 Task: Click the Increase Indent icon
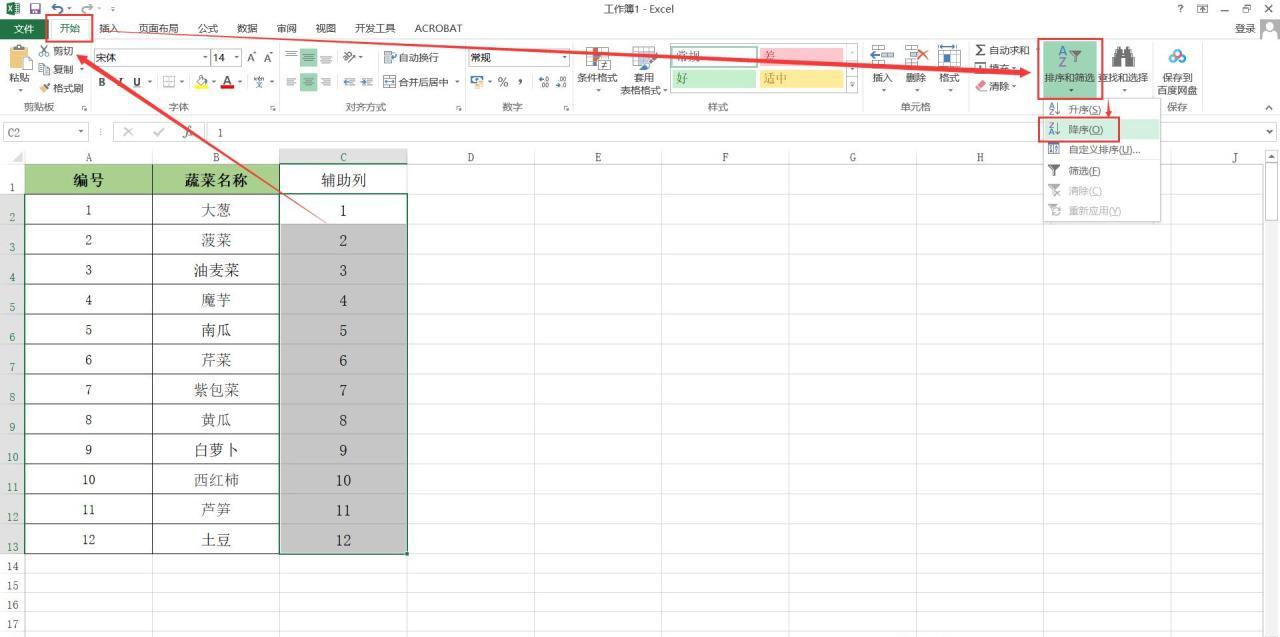pos(367,82)
